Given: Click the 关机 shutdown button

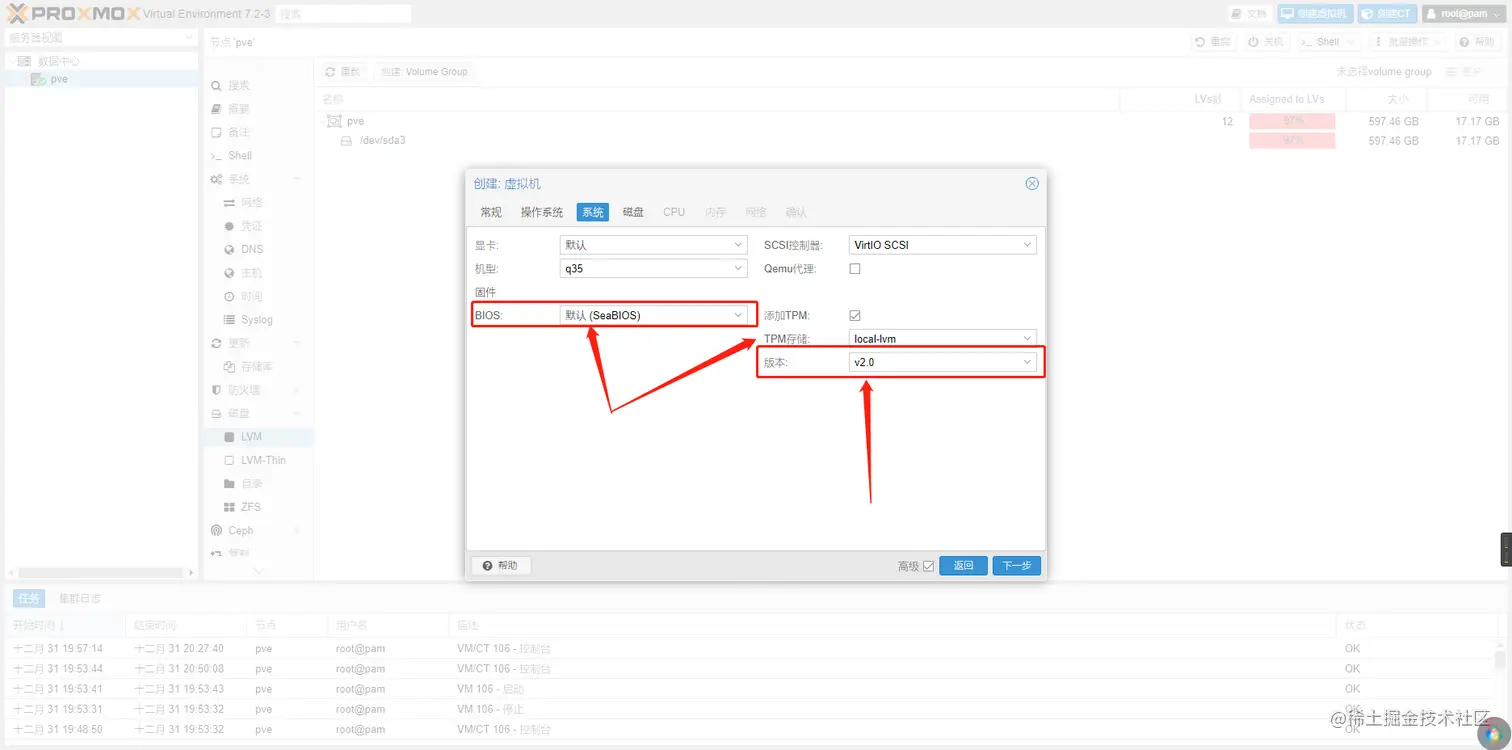Looking at the screenshot, I should coord(1267,42).
